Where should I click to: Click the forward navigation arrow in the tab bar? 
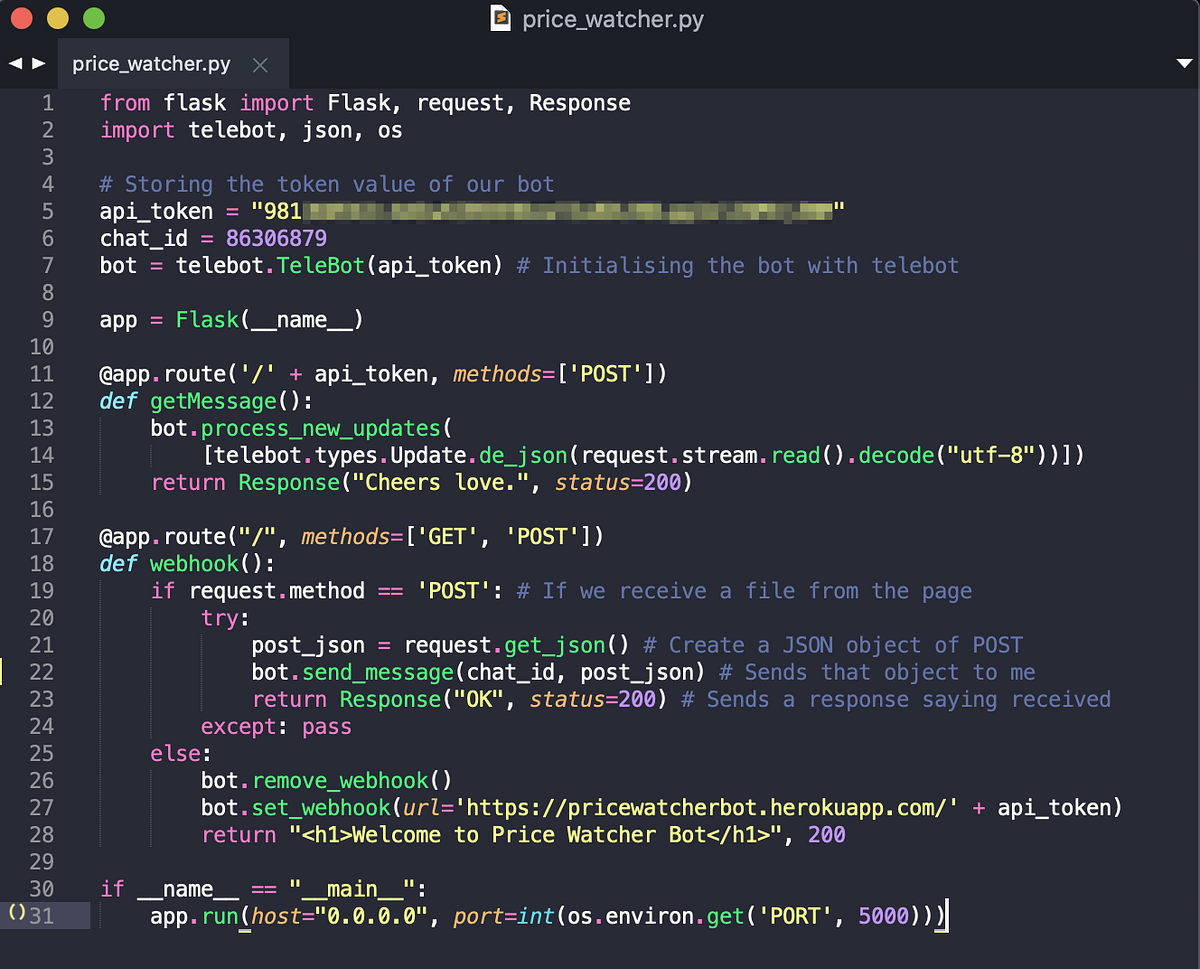click(x=38, y=62)
